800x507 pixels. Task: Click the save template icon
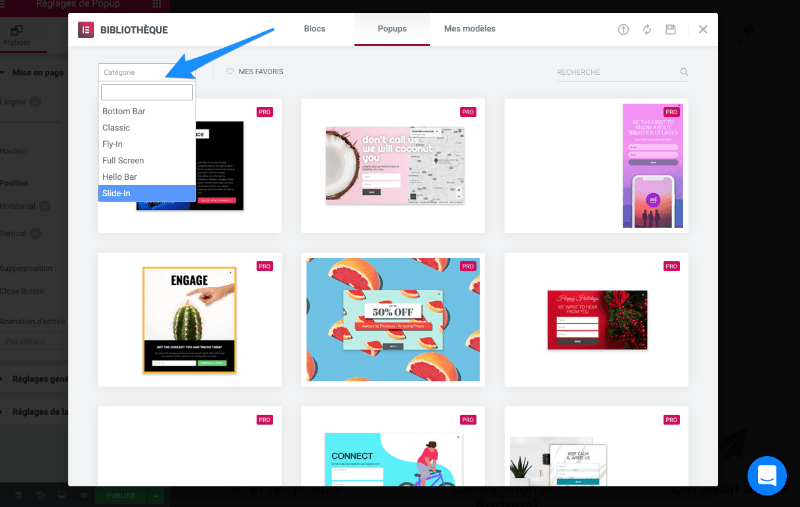(670, 30)
